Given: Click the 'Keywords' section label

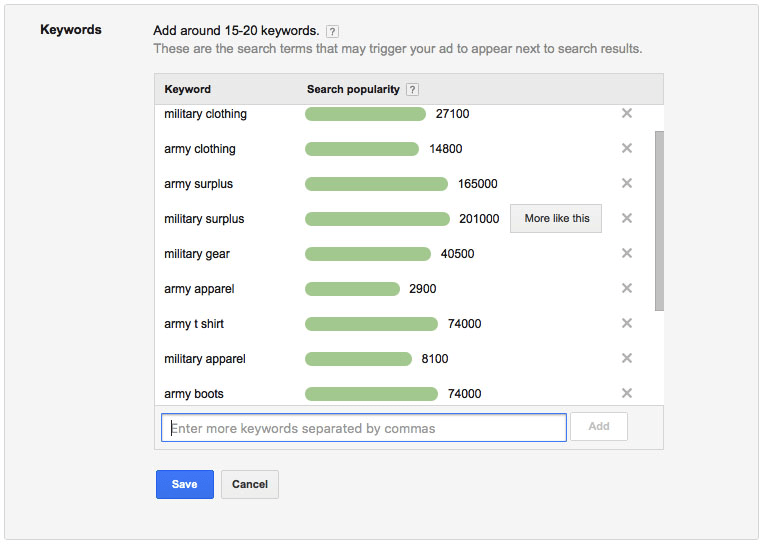Looking at the screenshot, I should click(71, 30).
